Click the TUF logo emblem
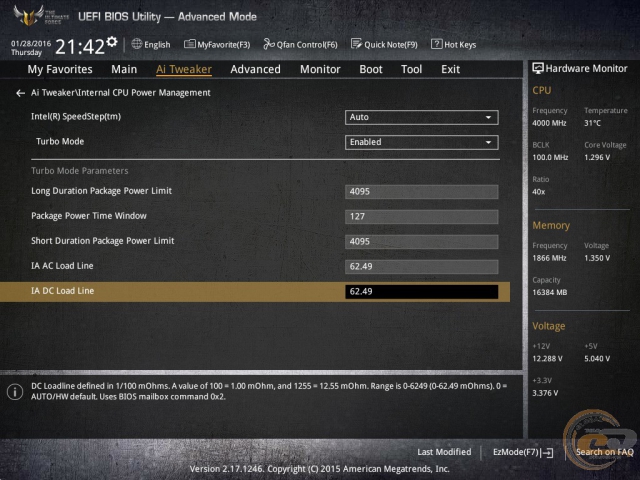 [x=29, y=15]
